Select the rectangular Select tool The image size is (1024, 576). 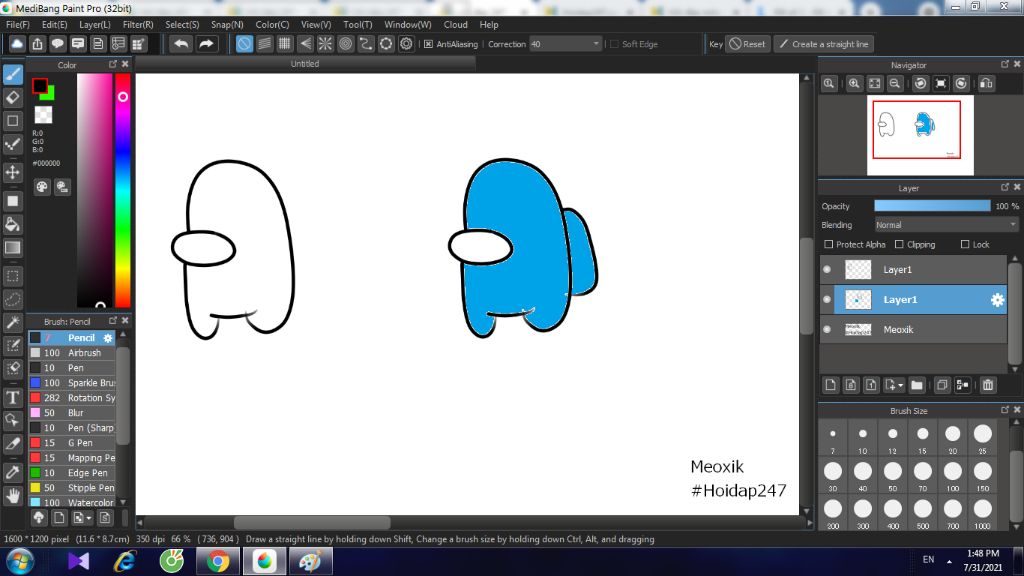tap(12, 276)
